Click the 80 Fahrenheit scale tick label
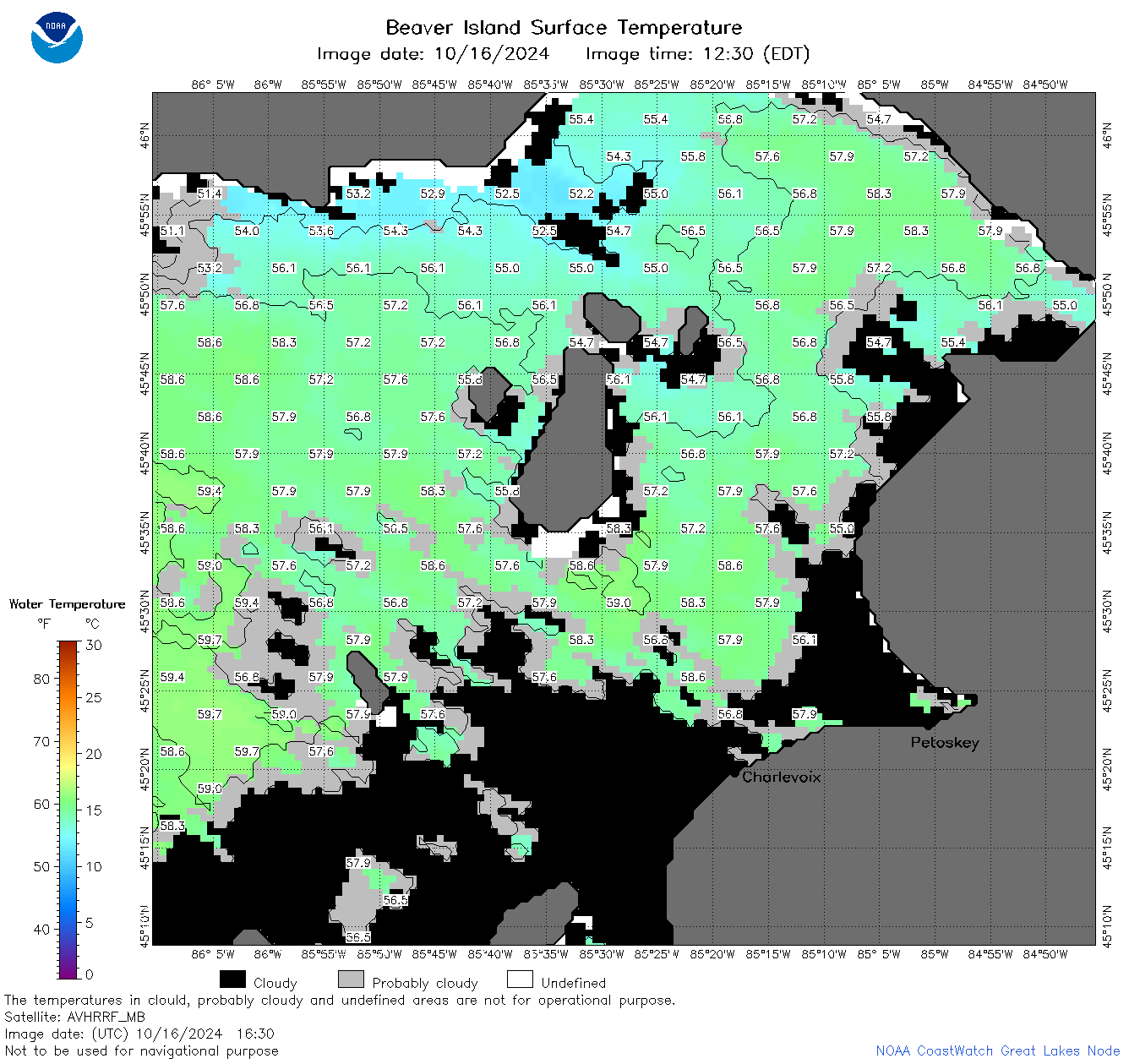This screenshot has width=1129, height=1064. [41, 679]
